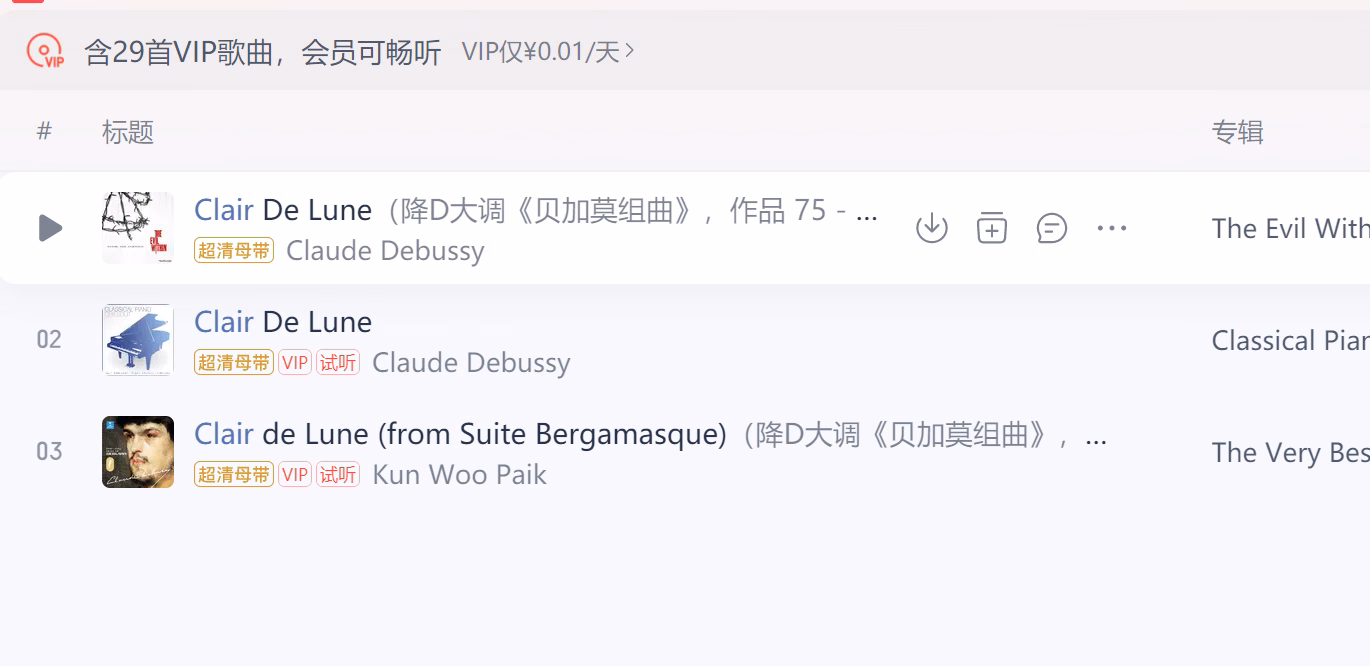Click Kun Woo Paik portrait album cover
Viewport: 1370px width, 666px height.
click(138, 452)
